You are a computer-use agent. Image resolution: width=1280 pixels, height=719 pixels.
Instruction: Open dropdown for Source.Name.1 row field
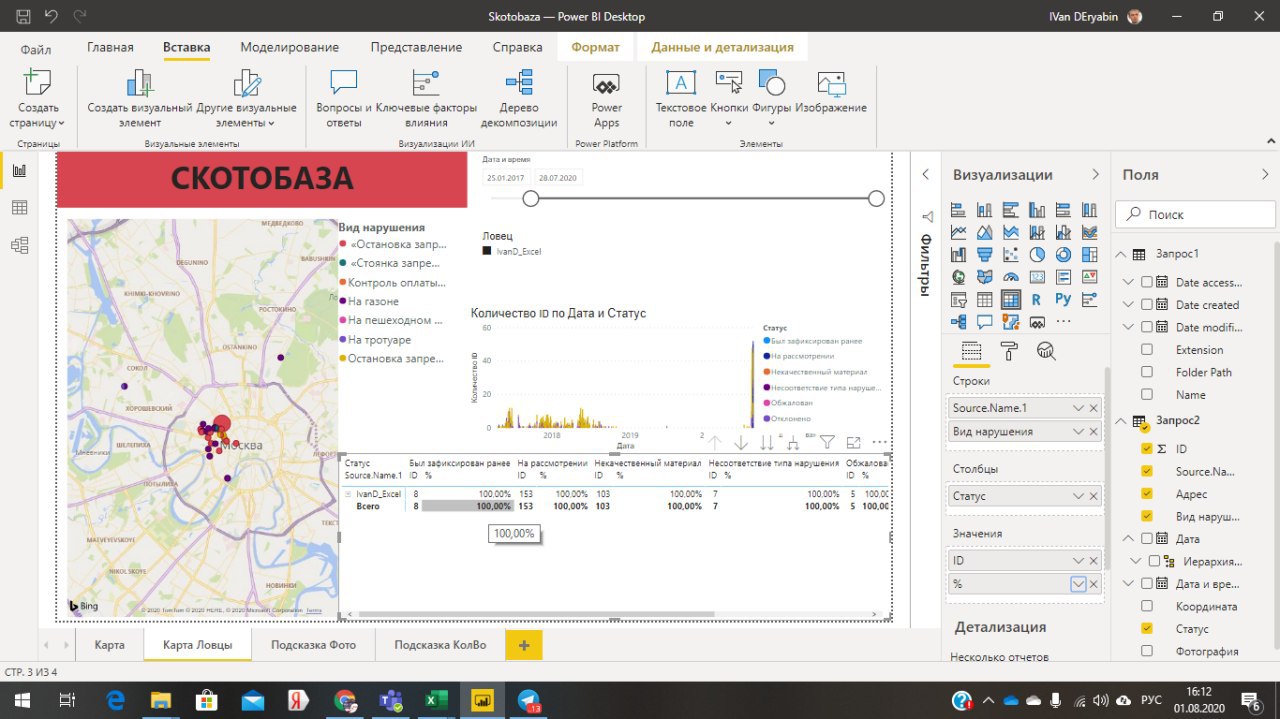[1078, 408]
